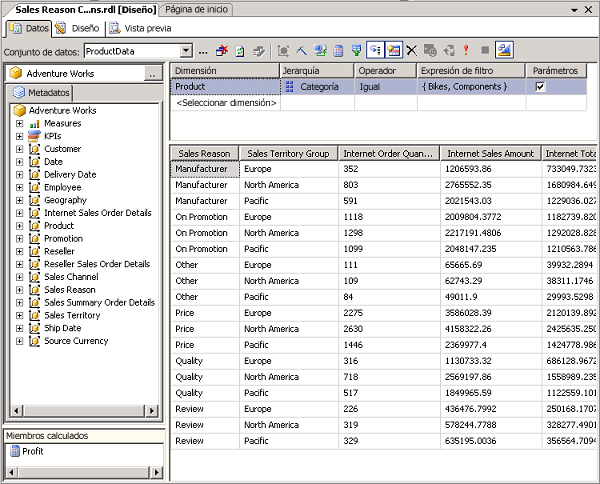The height and width of the screenshot is (484, 600).
Task: Click the Internet Sales Amount column header
Action: point(490,154)
